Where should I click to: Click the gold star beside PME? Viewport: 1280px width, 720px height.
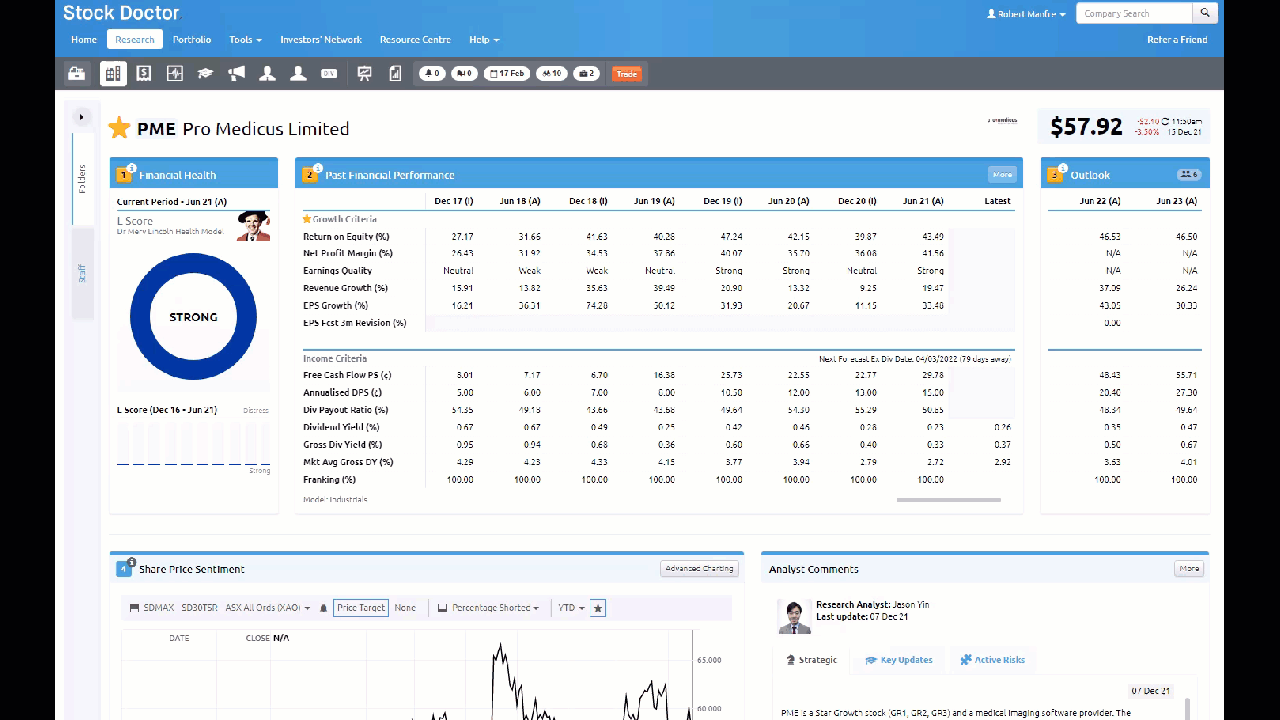(120, 128)
